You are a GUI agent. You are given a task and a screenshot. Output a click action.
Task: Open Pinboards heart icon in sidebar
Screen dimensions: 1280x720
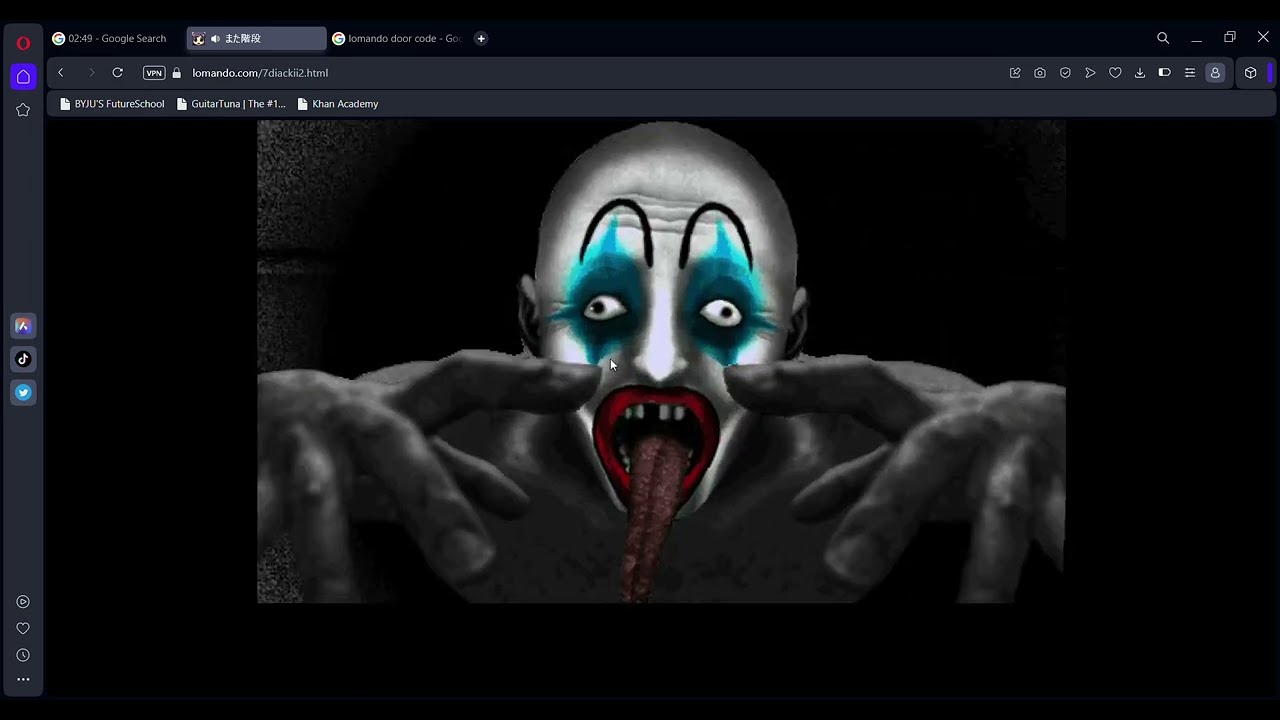point(23,628)
